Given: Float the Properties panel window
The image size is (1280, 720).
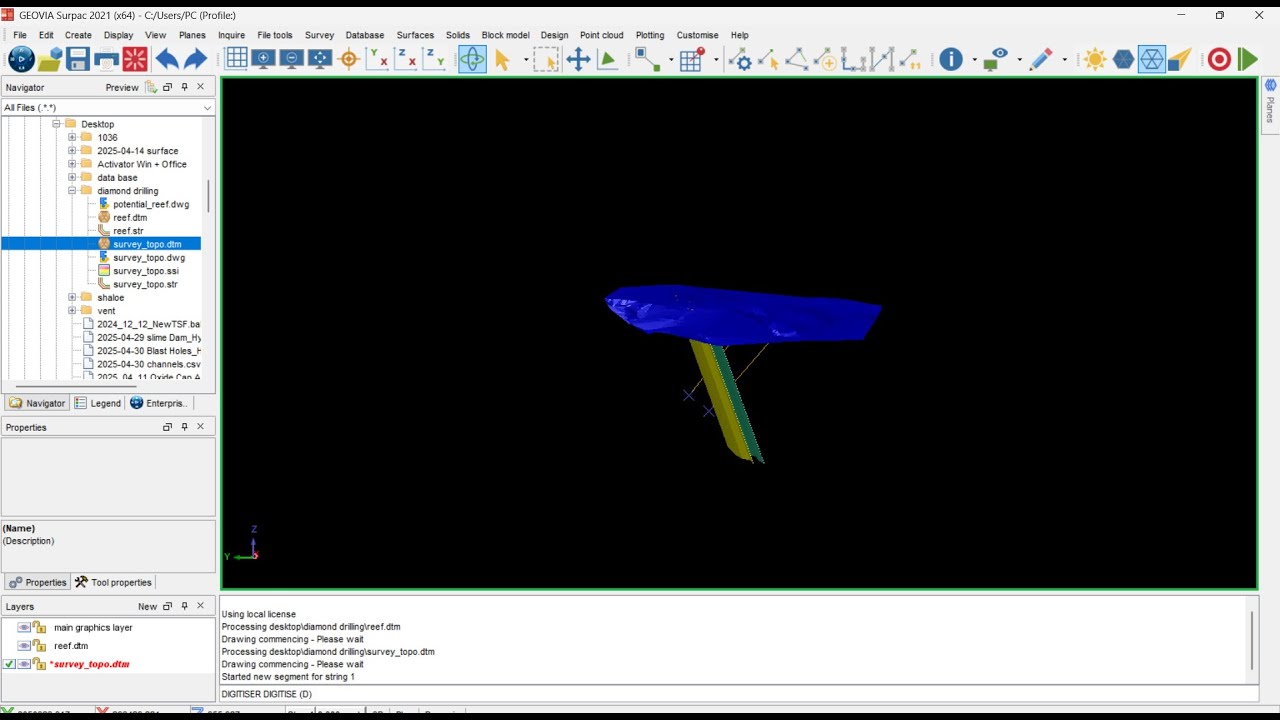Looking at the screenshot, I should (167, 427).
